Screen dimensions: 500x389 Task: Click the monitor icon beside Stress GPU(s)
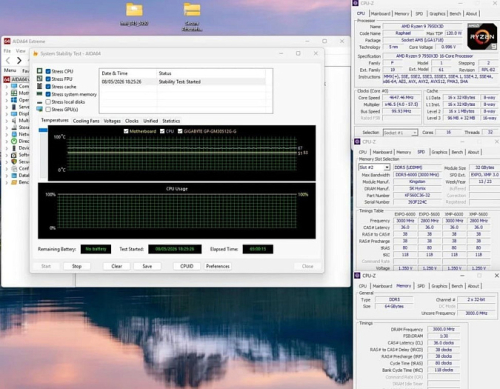(40, 109)
